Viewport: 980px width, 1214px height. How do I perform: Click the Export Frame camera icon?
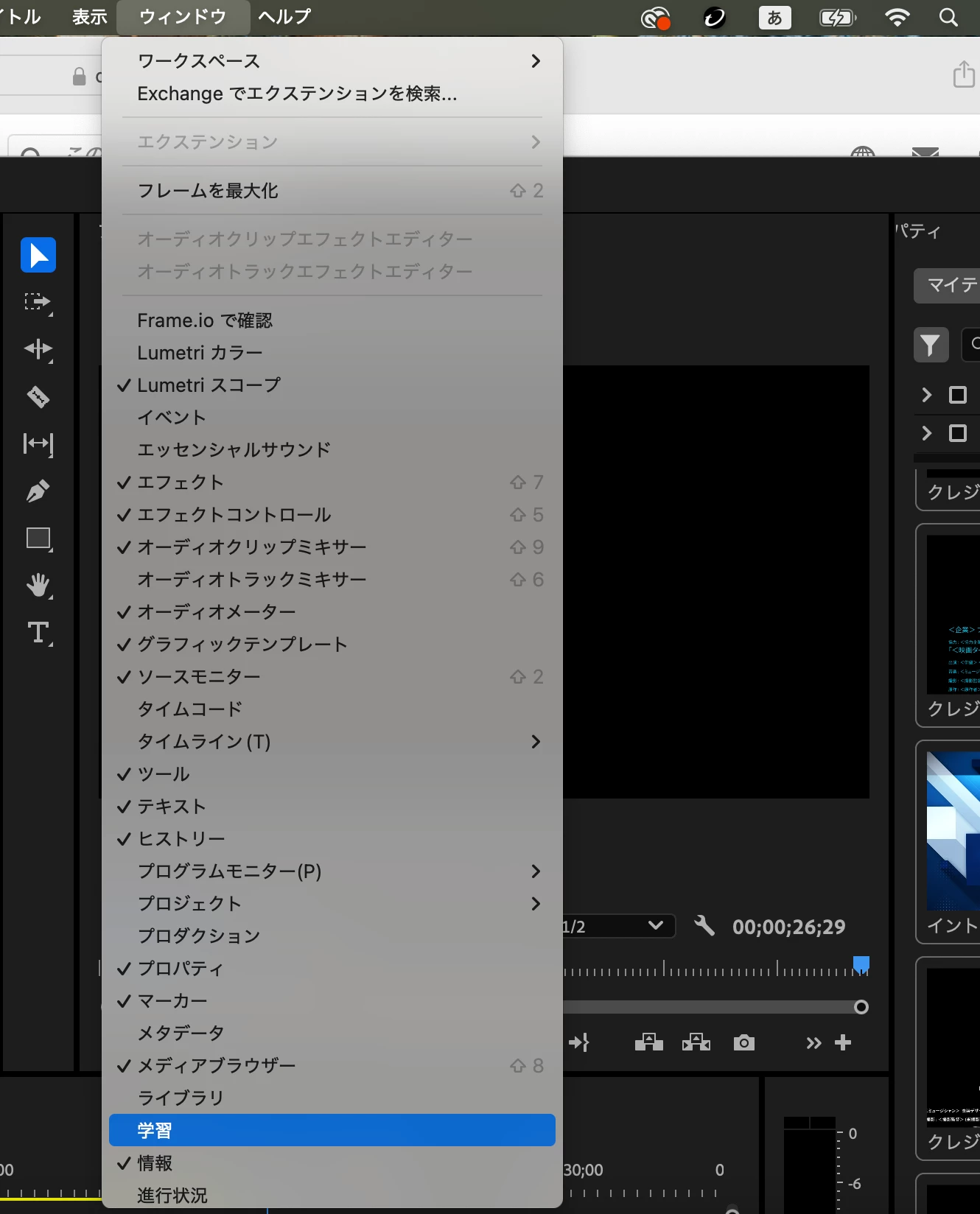(x=744, y=1042)
